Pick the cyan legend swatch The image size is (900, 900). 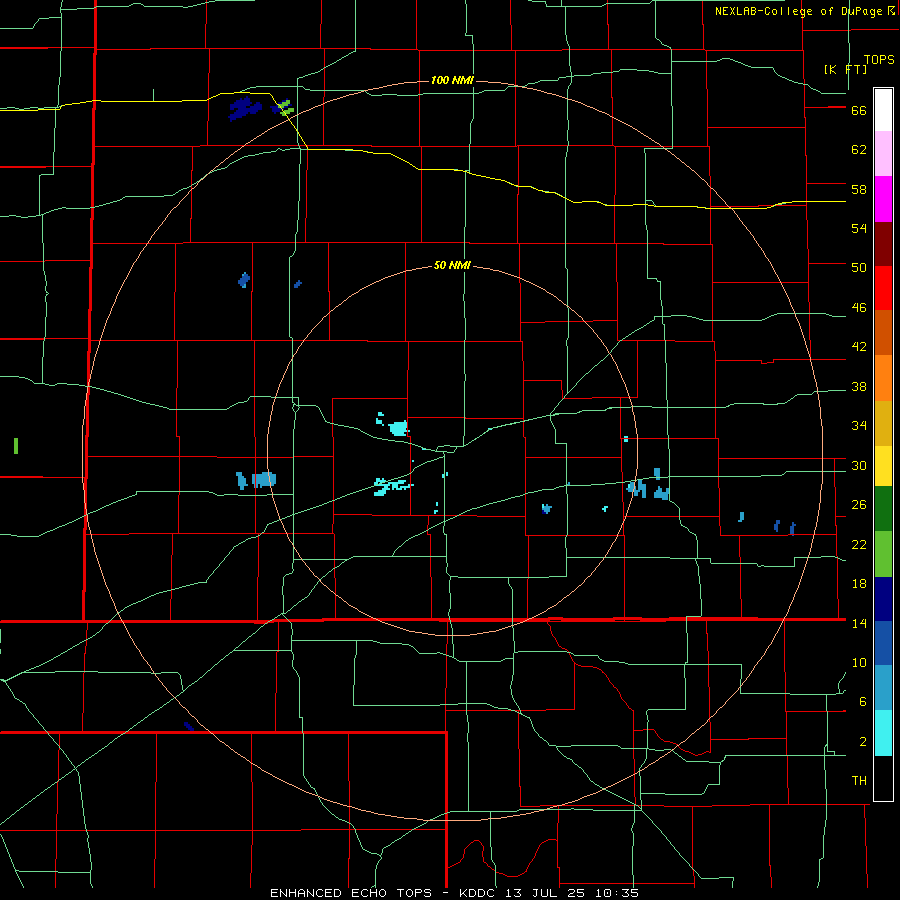click(x=883, y=733)
